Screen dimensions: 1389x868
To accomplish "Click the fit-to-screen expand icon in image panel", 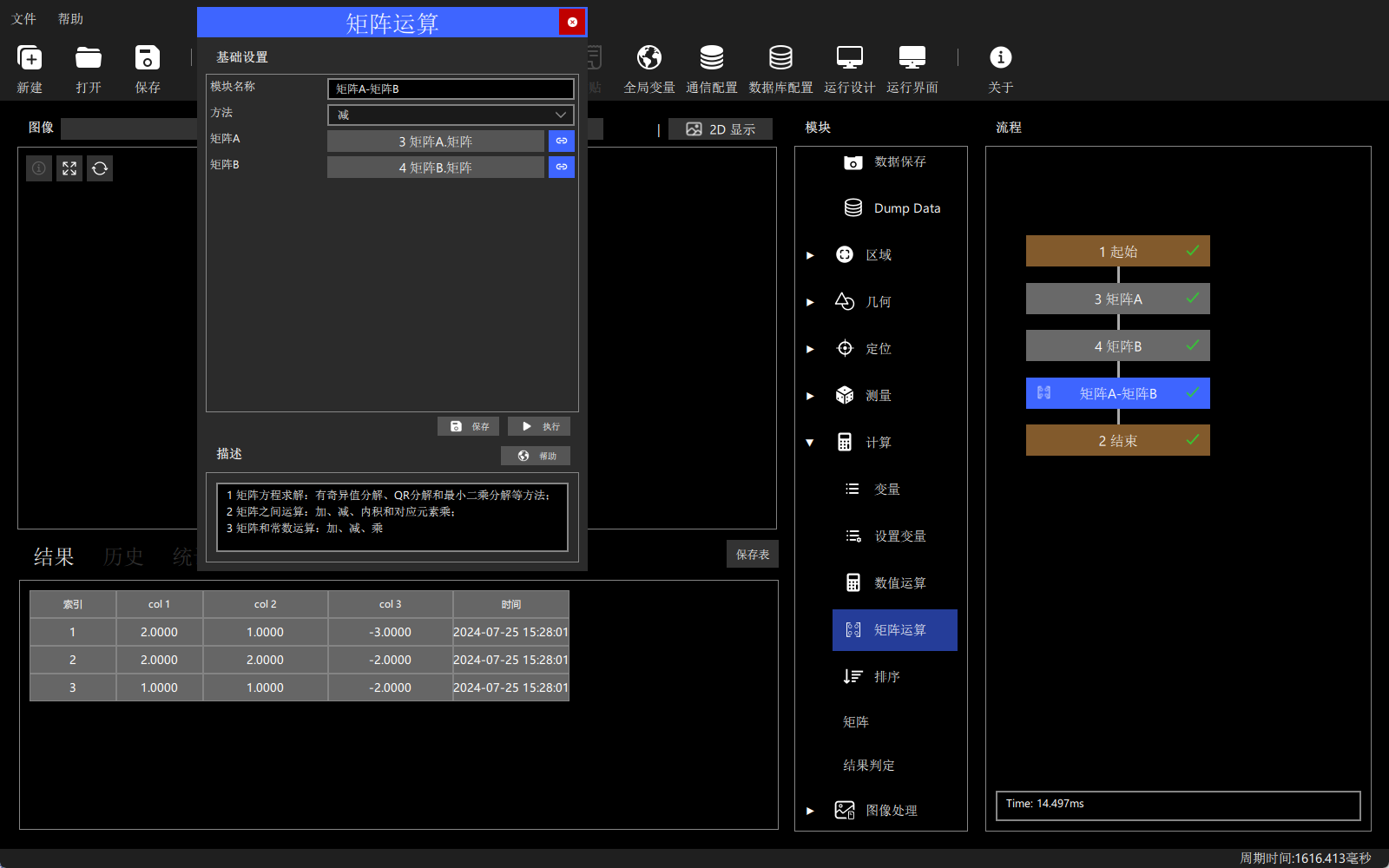I will coord(69,168).
